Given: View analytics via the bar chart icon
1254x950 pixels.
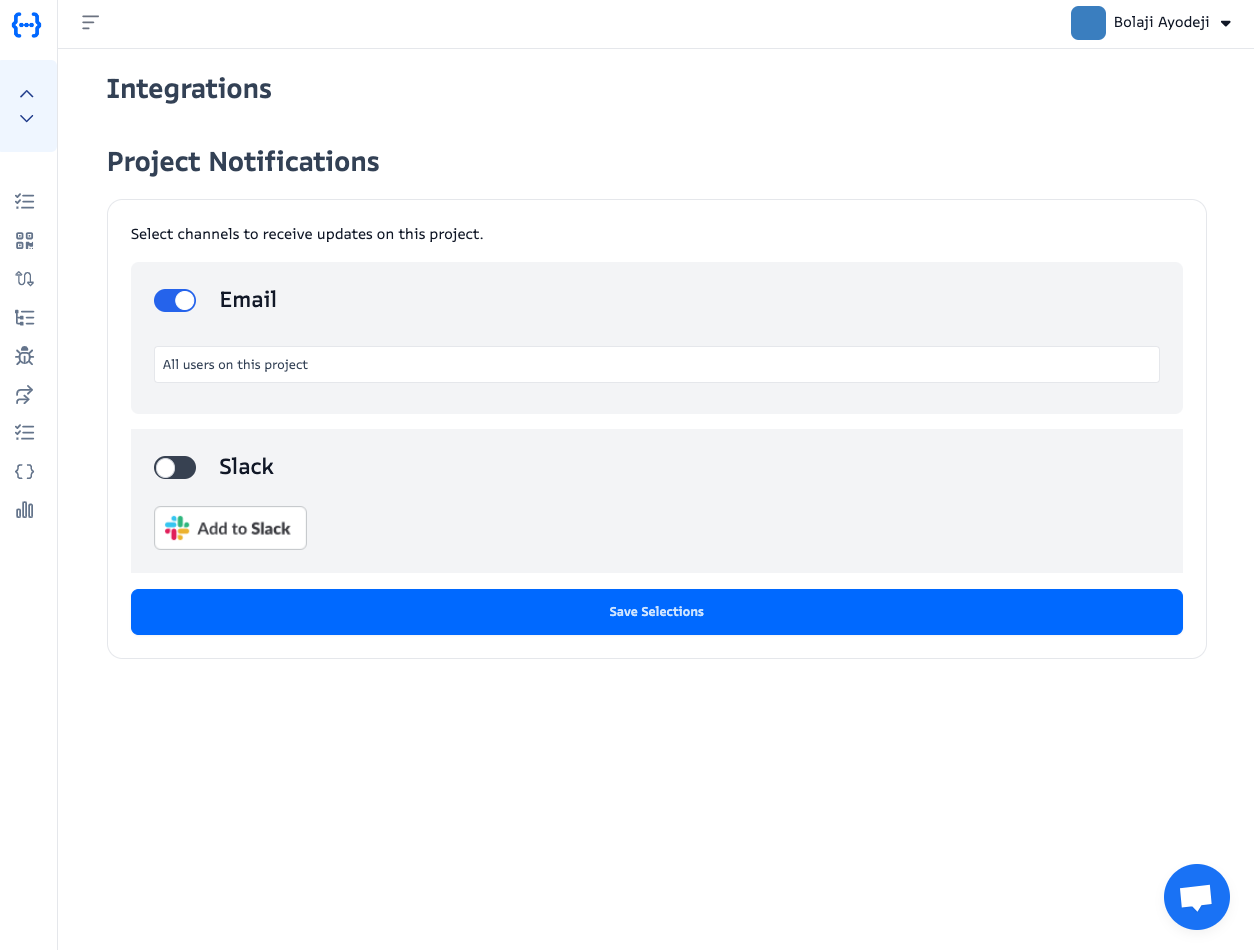Looking at the screenshot, I should [x=24, y=510].
